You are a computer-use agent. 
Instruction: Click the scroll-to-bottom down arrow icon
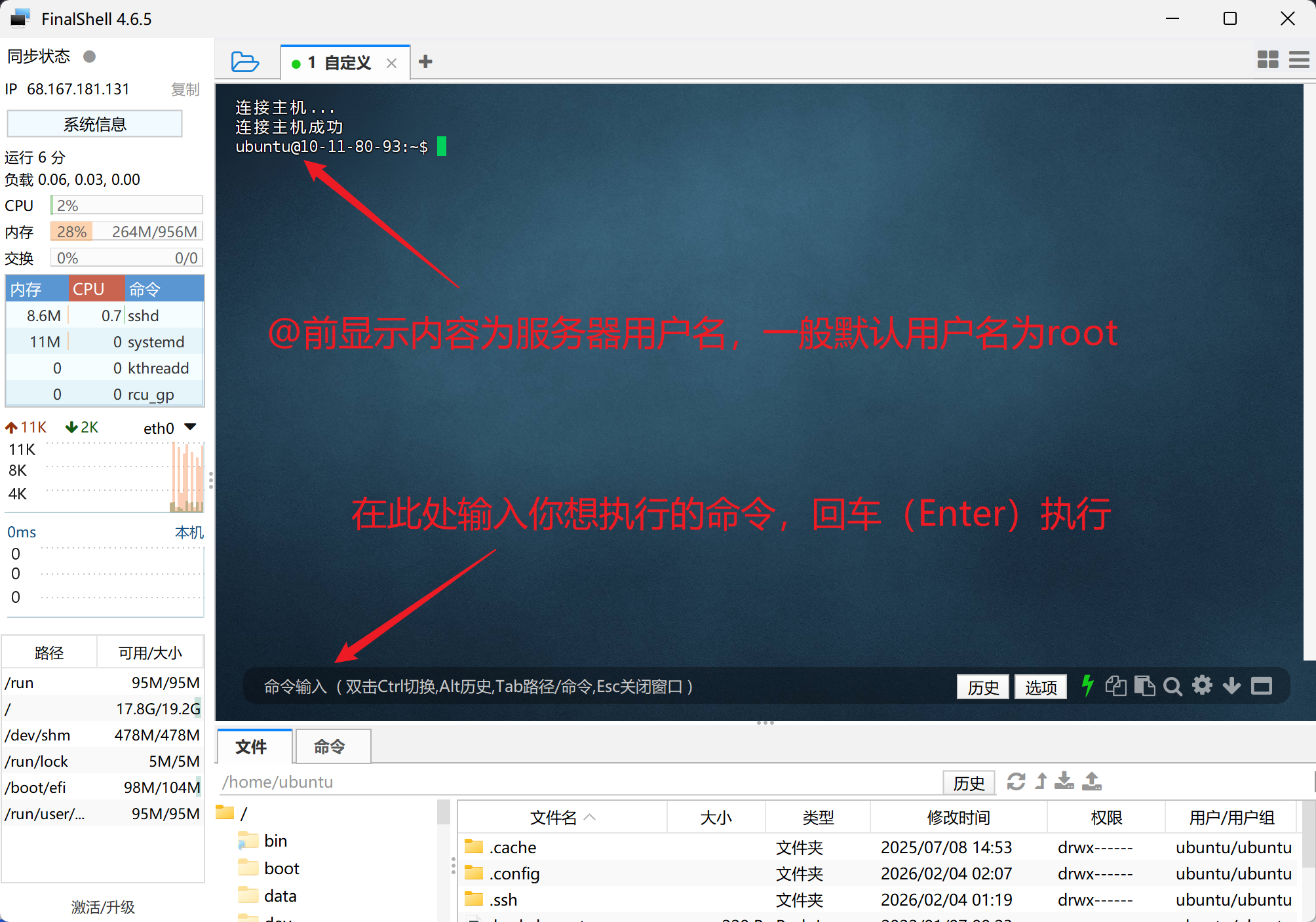tap(1231, 686)
